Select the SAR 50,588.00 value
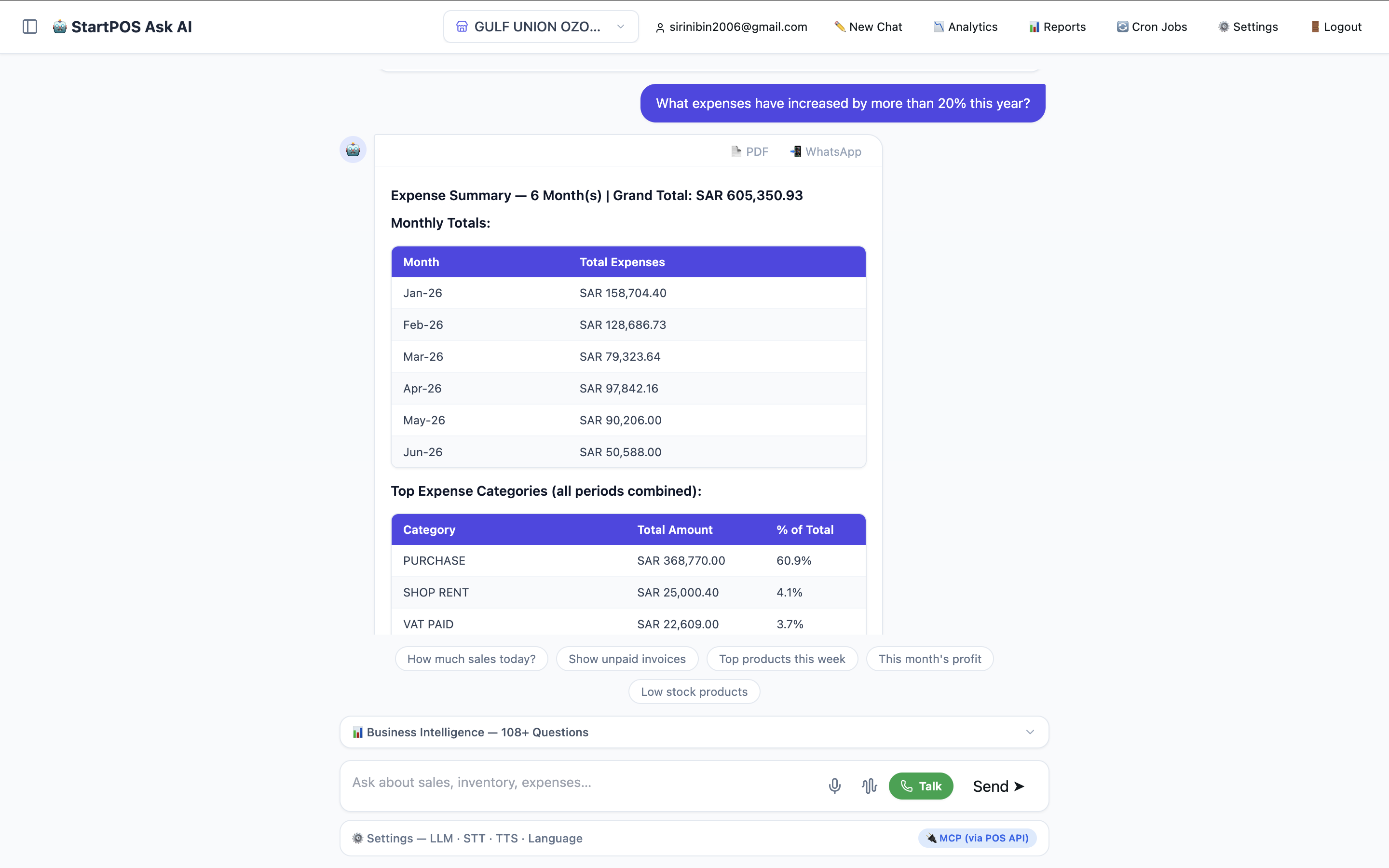 pos(620,452)
